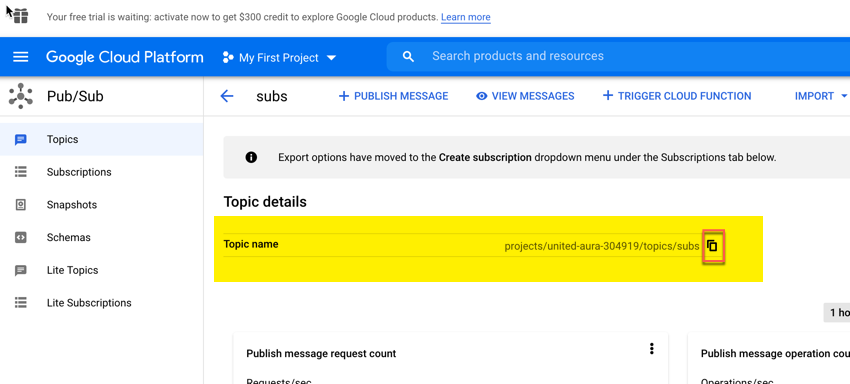Click the Topic name label
Image resolution: width=850 pixels, height=384 pixels.
(251, 244)
